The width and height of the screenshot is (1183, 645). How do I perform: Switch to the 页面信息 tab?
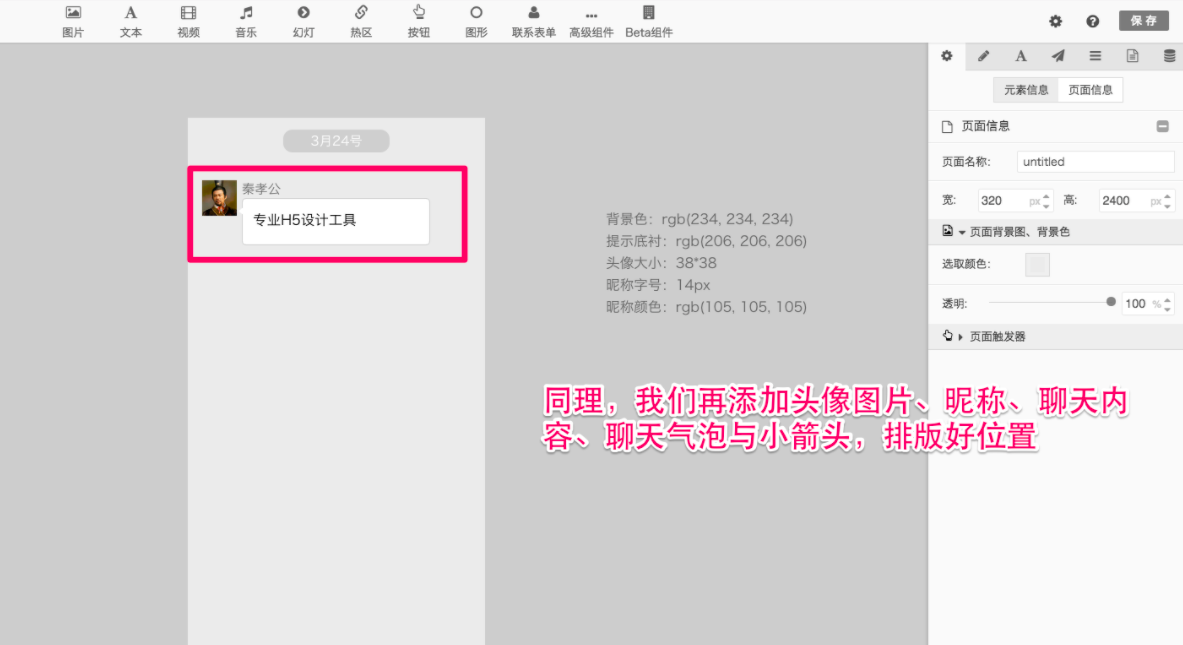pos(1090,90)
